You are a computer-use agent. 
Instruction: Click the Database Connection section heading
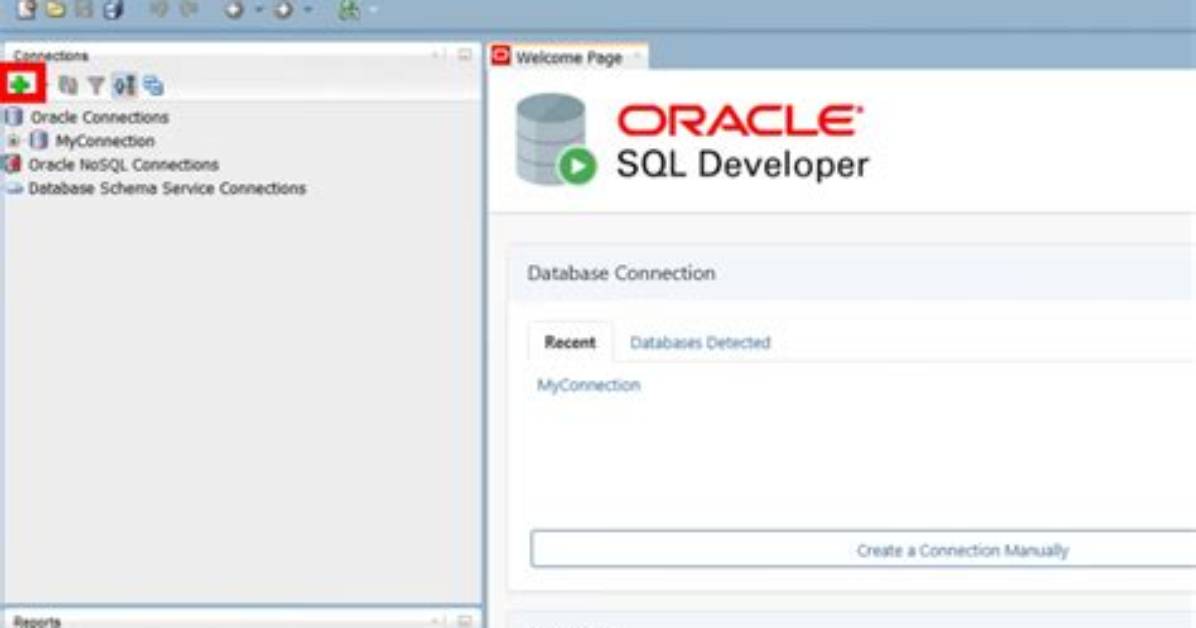[622, 273]
